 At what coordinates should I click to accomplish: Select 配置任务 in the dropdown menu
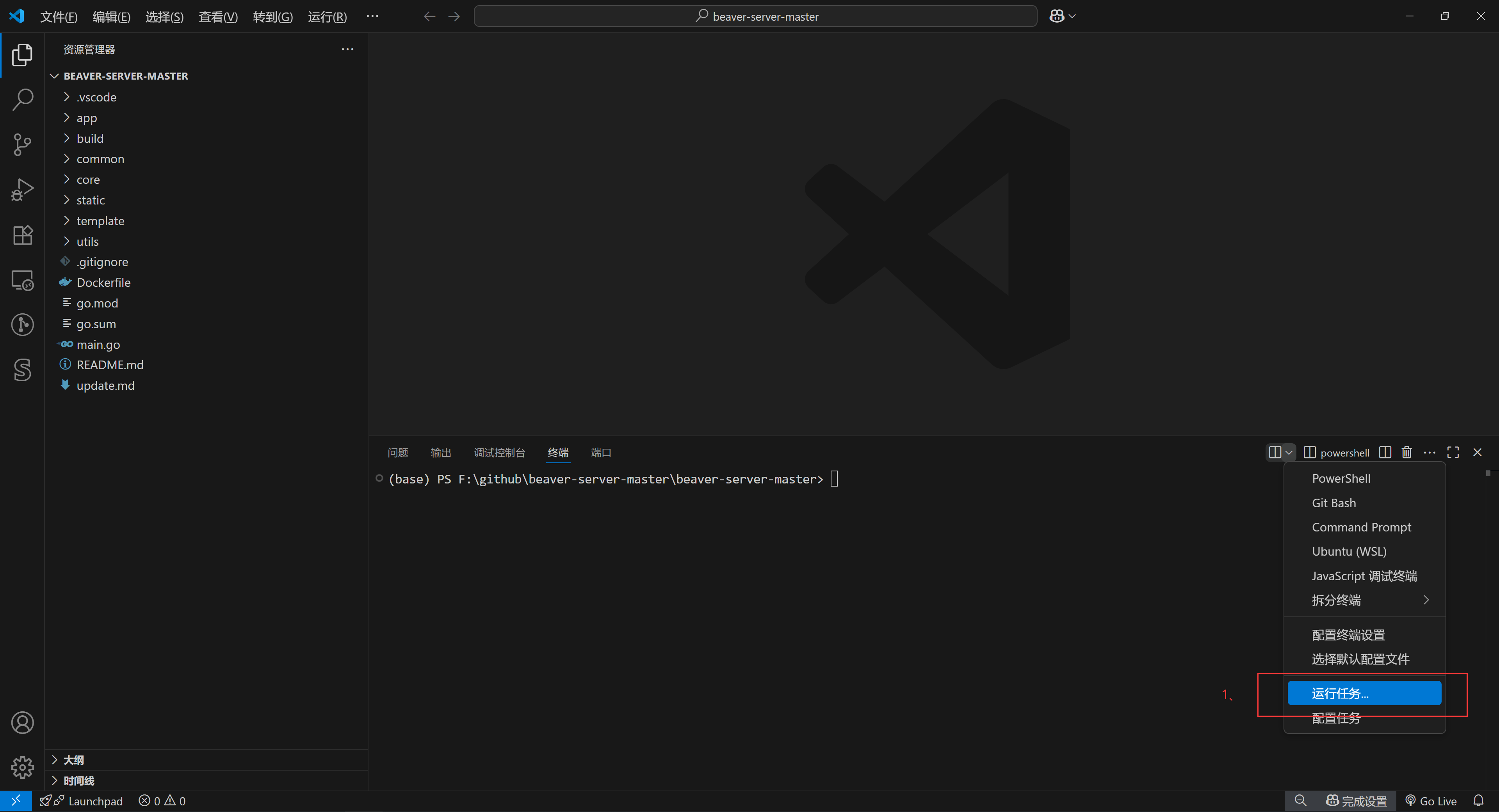pos(1365,718)
